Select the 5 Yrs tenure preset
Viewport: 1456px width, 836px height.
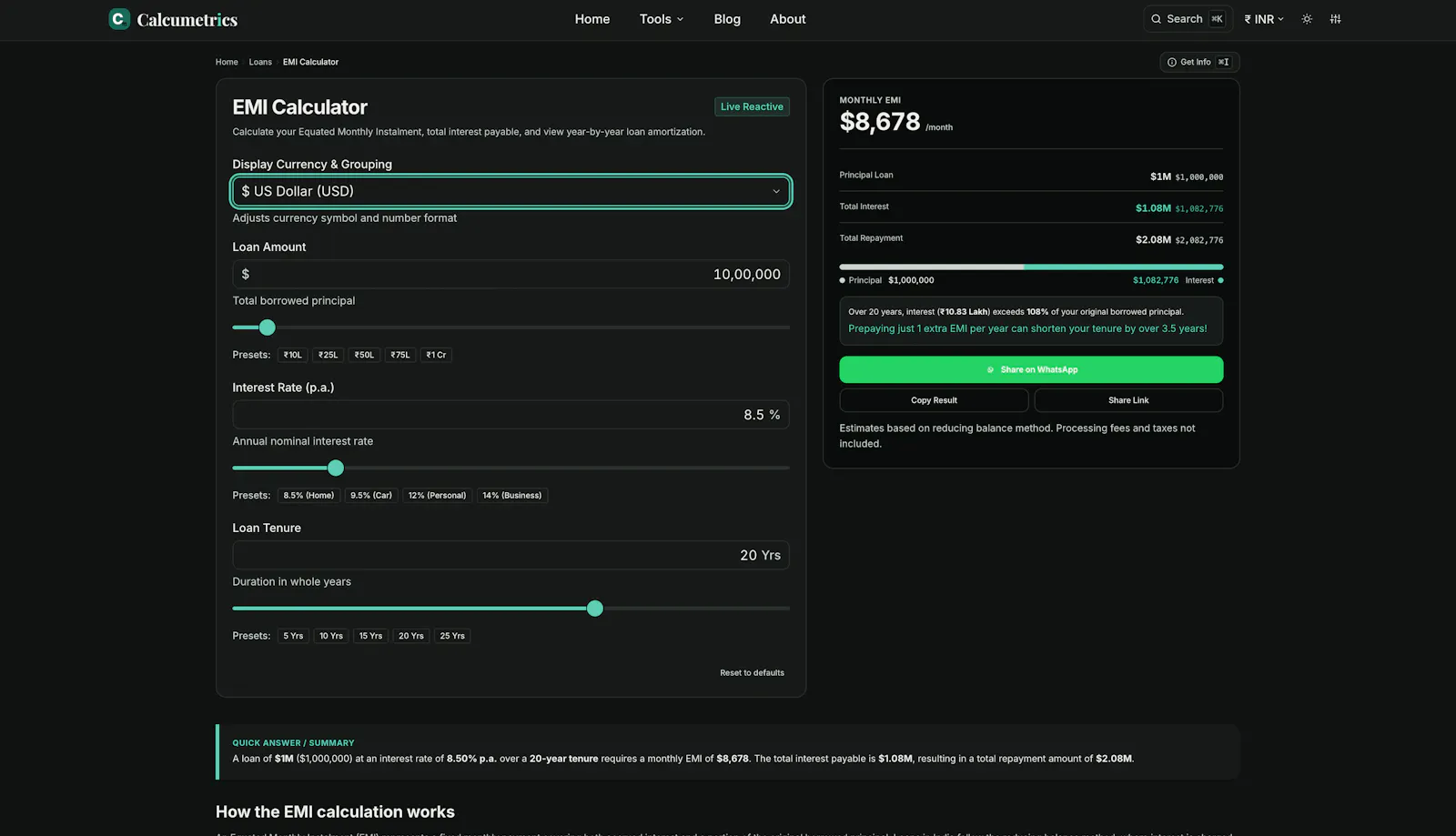point(293,636)
